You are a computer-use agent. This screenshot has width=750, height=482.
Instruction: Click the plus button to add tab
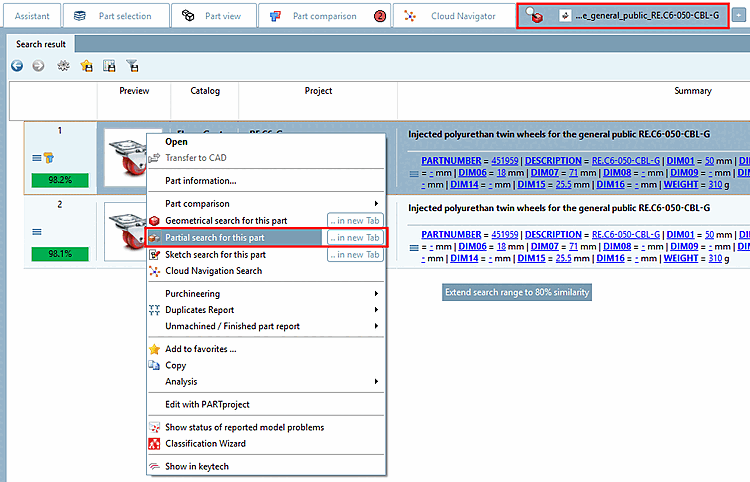click(x=739, y=16)
